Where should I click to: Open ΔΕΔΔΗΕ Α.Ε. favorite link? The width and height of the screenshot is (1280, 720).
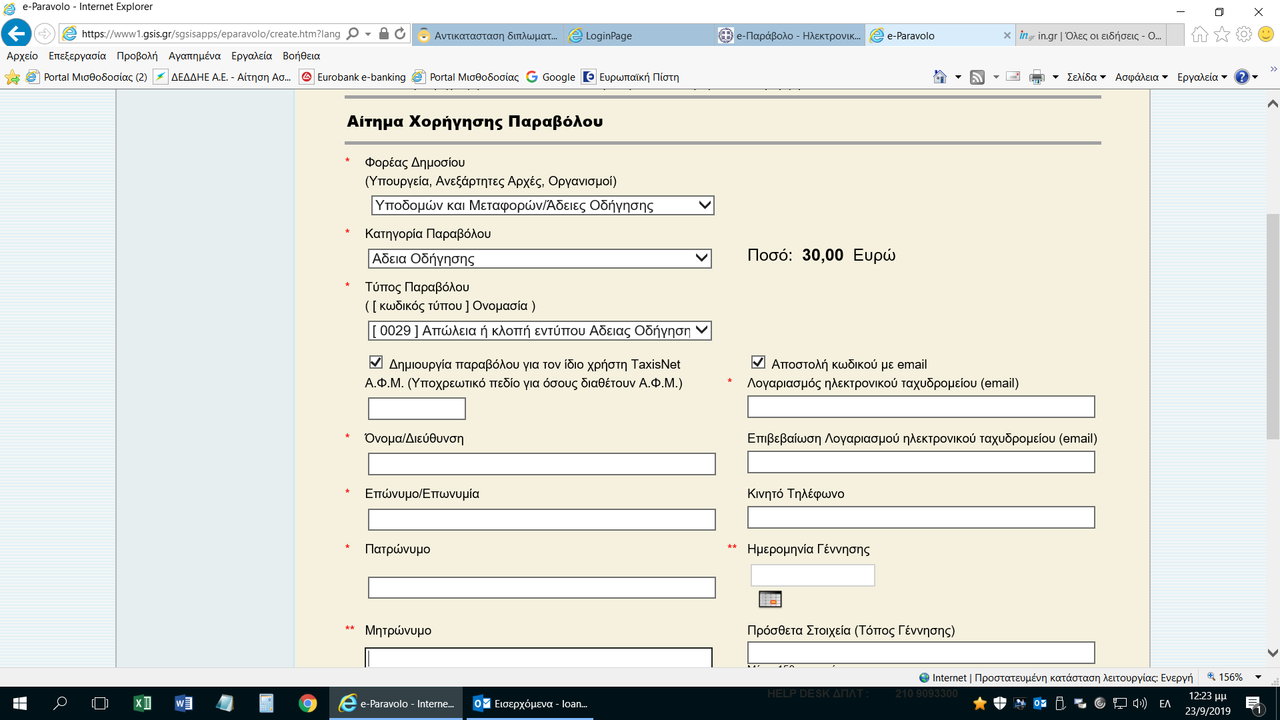[222, 77]
